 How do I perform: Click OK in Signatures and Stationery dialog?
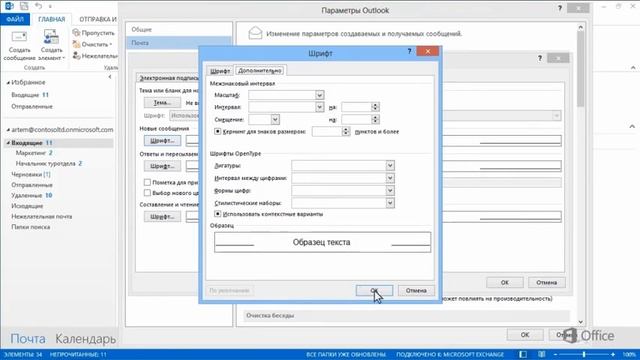[504, 282]
